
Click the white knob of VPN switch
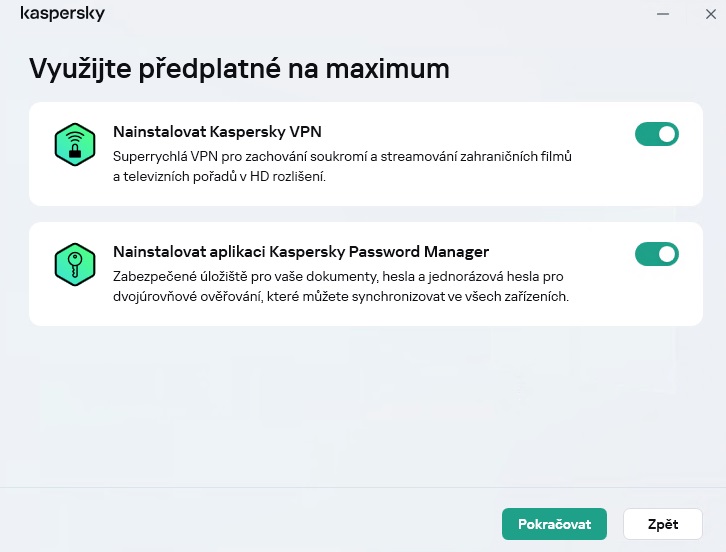pyautogui.click(x=667, y=134)
